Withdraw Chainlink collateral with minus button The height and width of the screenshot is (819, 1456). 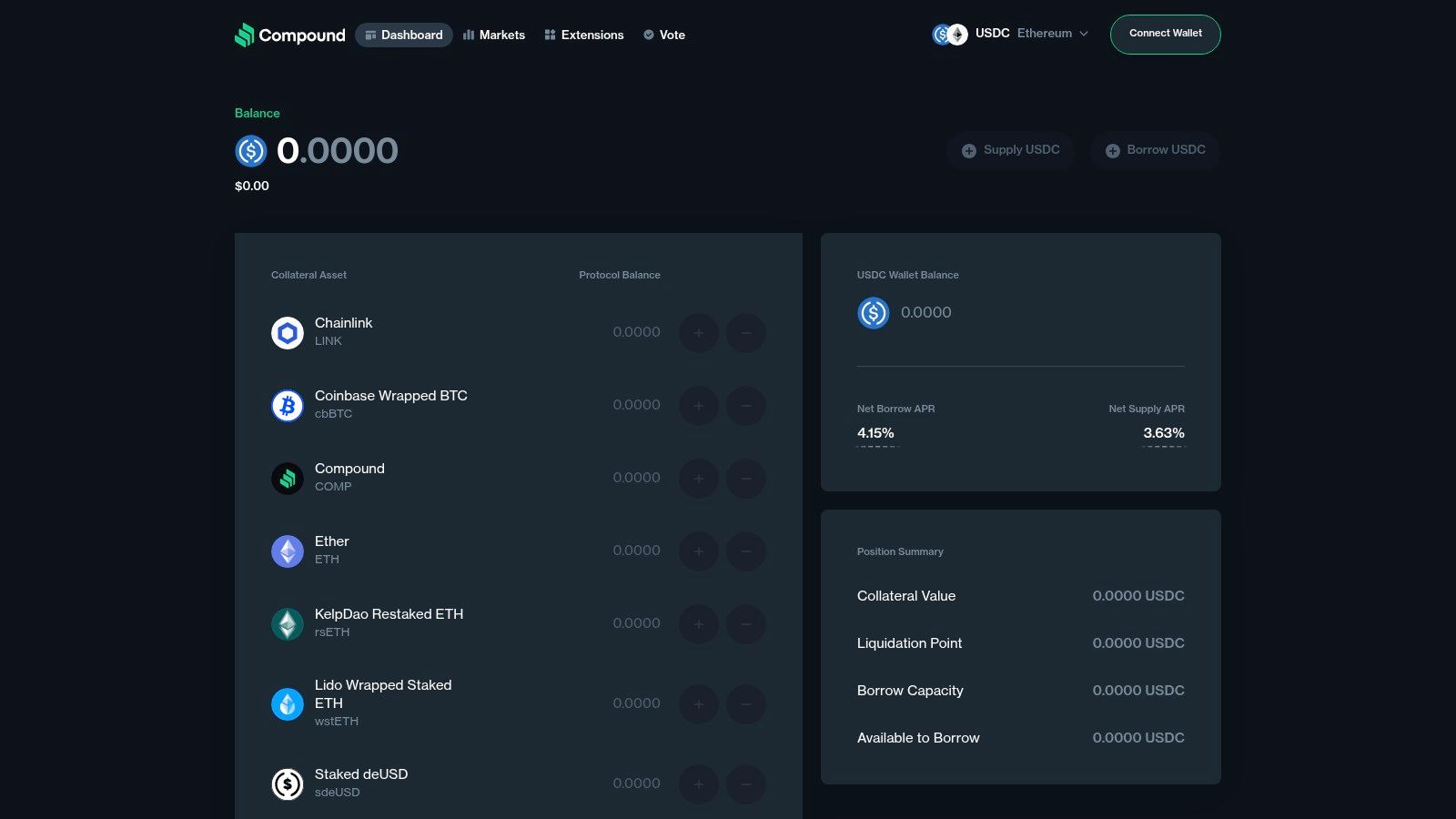coord(746,333)
